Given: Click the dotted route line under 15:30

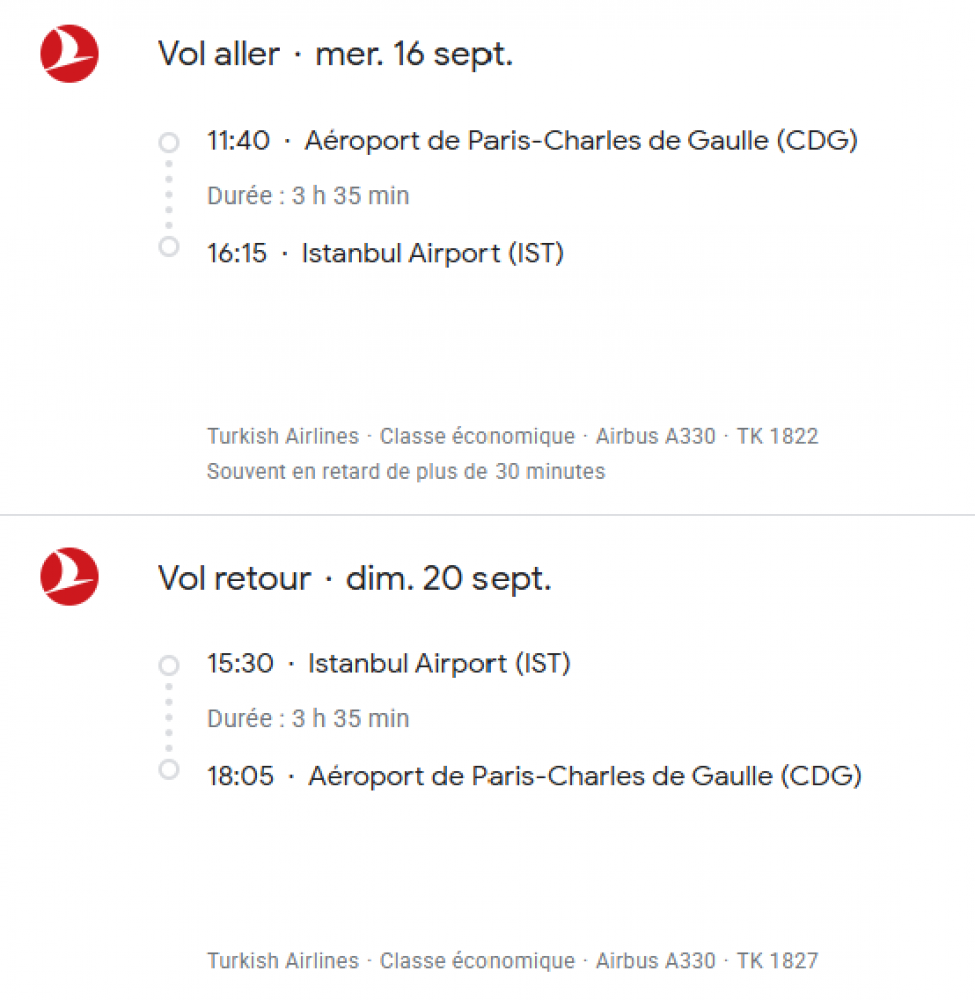Looking at the screenshot, I should tap(169, 717).
